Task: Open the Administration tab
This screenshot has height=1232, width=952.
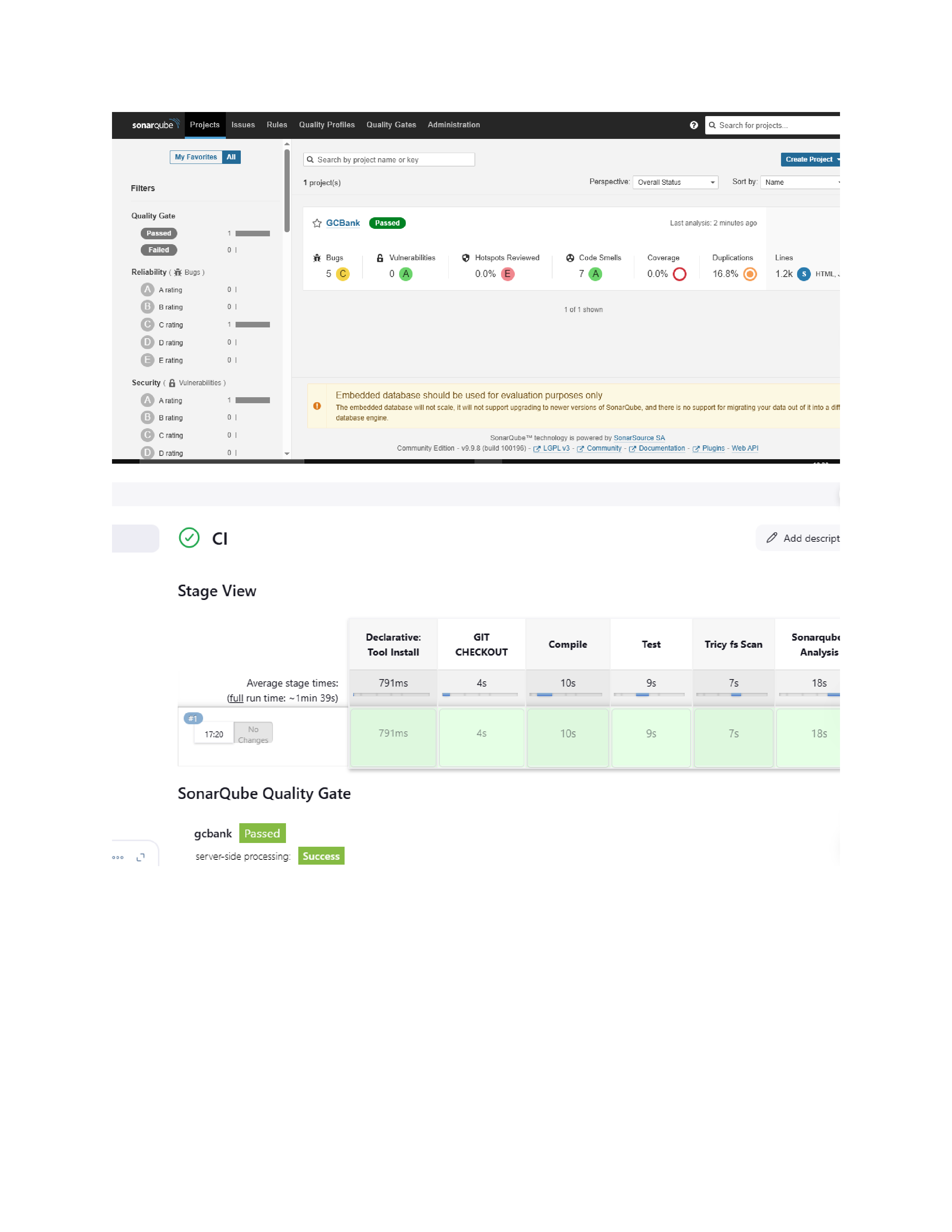Action: click(454, 125)
